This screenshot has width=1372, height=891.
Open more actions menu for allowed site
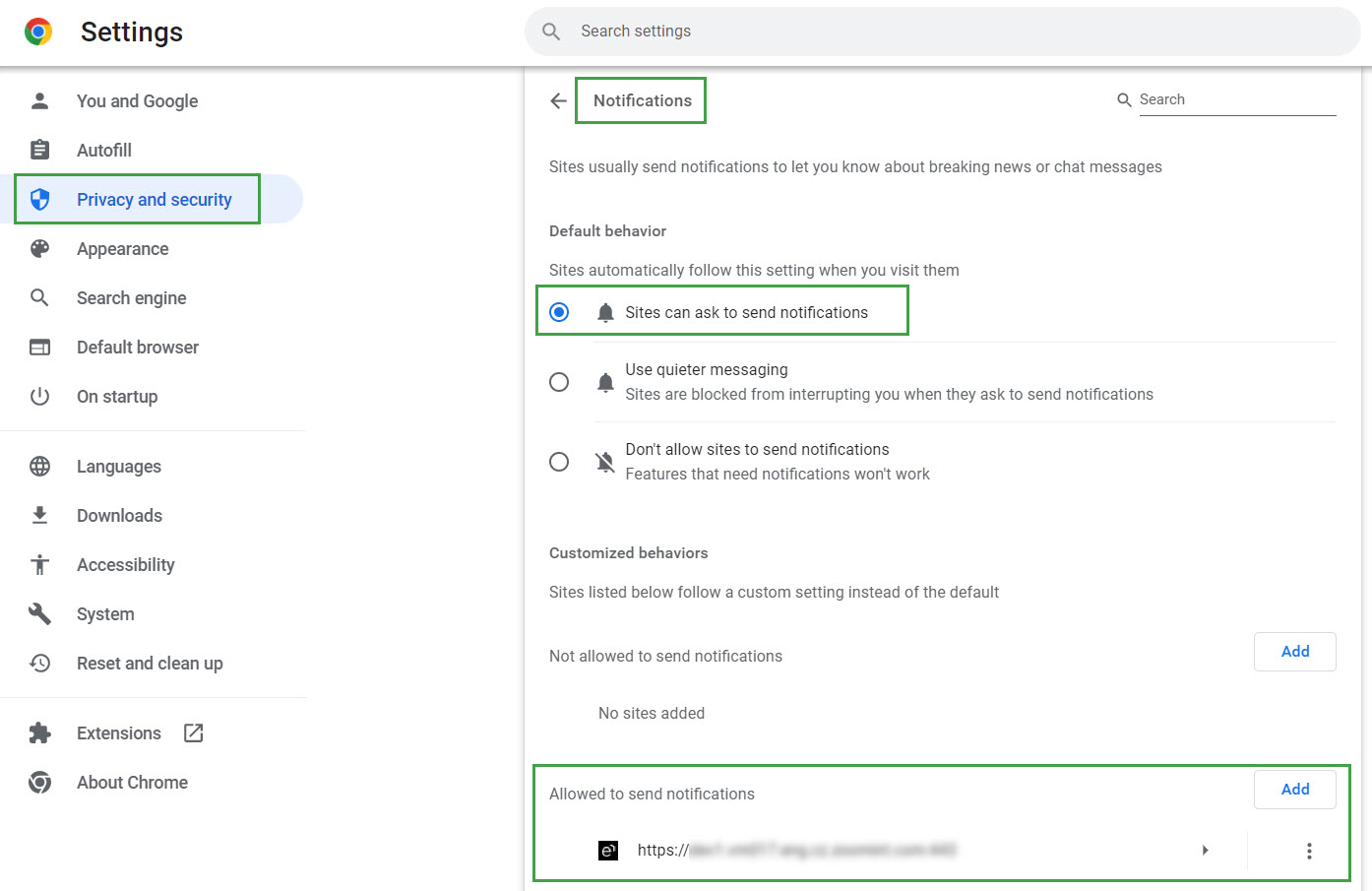[x=1308, y=851]
